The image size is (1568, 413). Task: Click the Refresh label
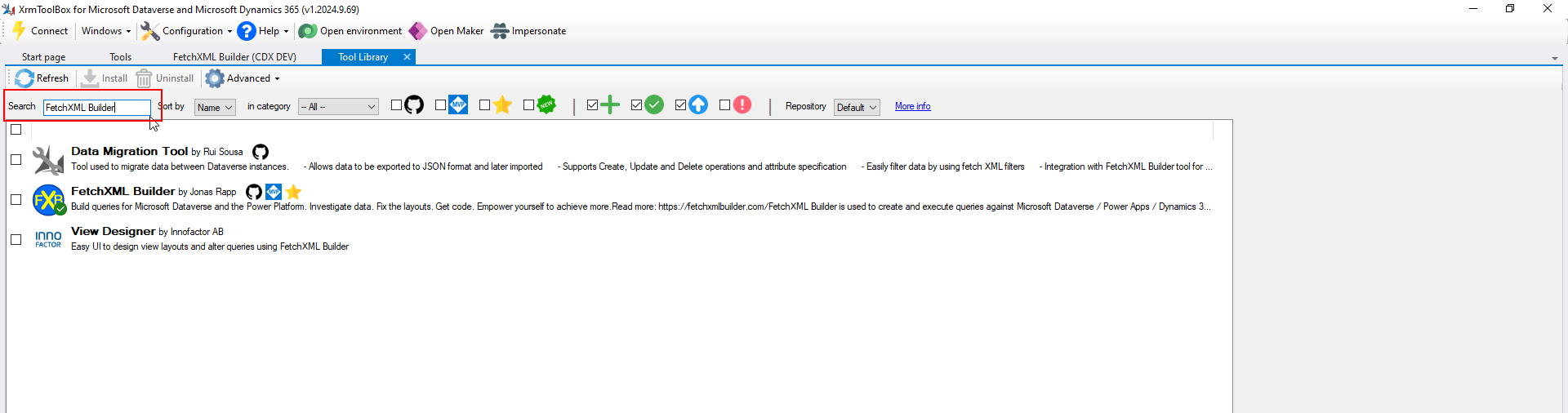tap(52, 78)
